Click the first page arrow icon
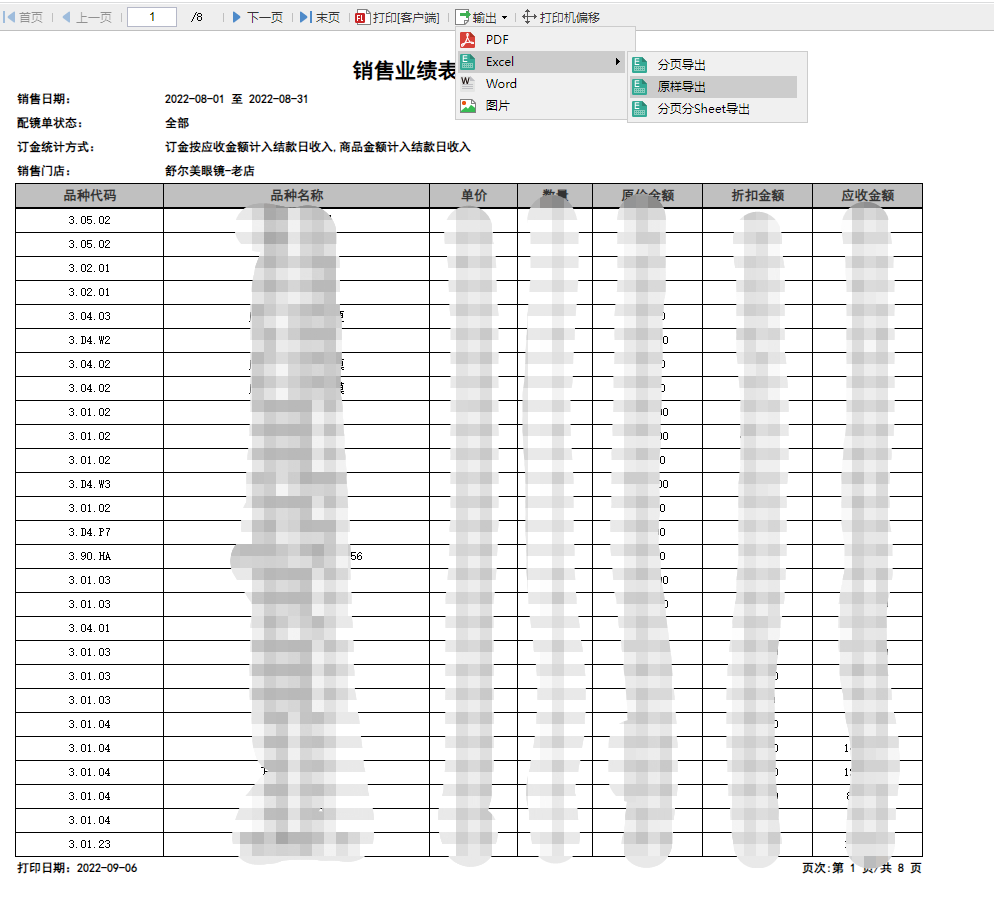This screenshot has width=994, height=905. [x=9, y=17]
